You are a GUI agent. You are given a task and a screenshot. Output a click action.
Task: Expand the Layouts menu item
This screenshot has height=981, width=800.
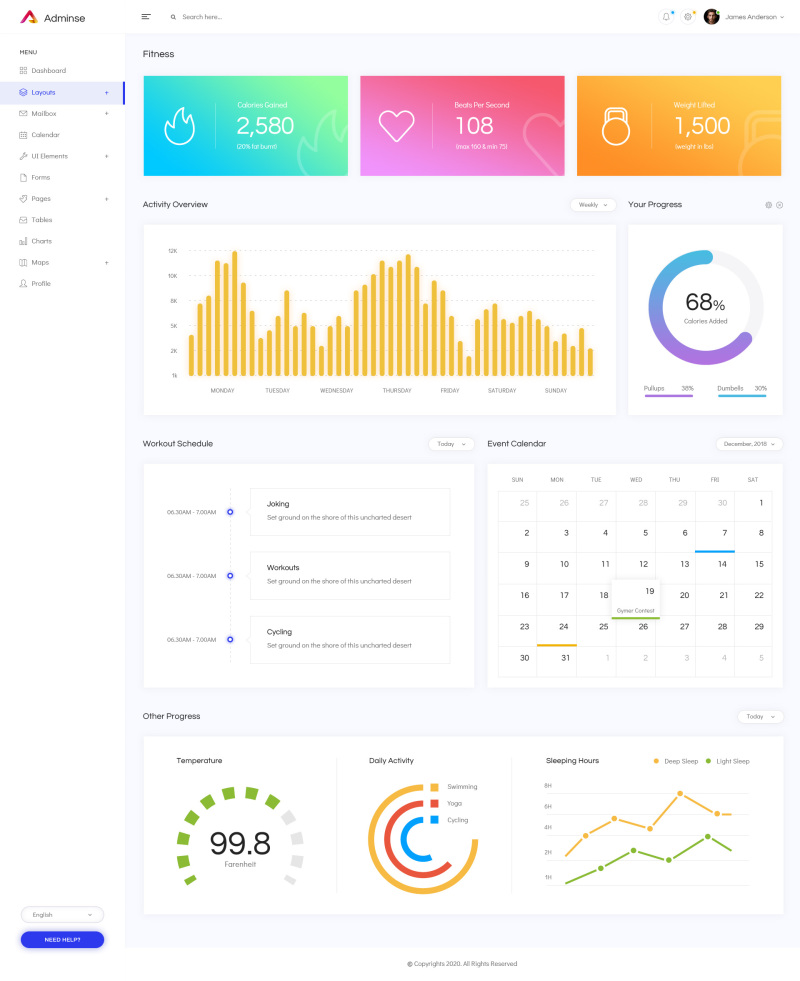[44, 92]
